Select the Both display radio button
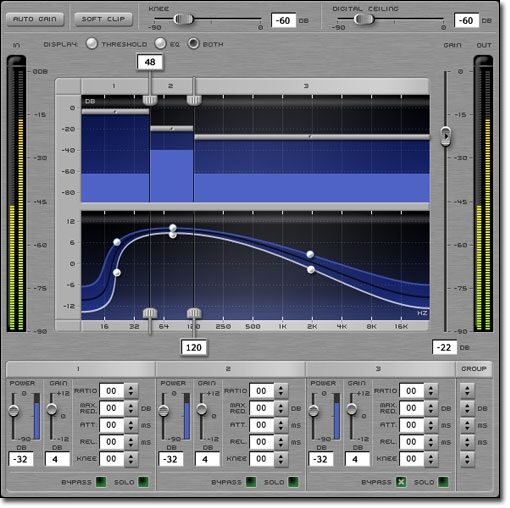The image size is (510, 508). click(193, 44)
